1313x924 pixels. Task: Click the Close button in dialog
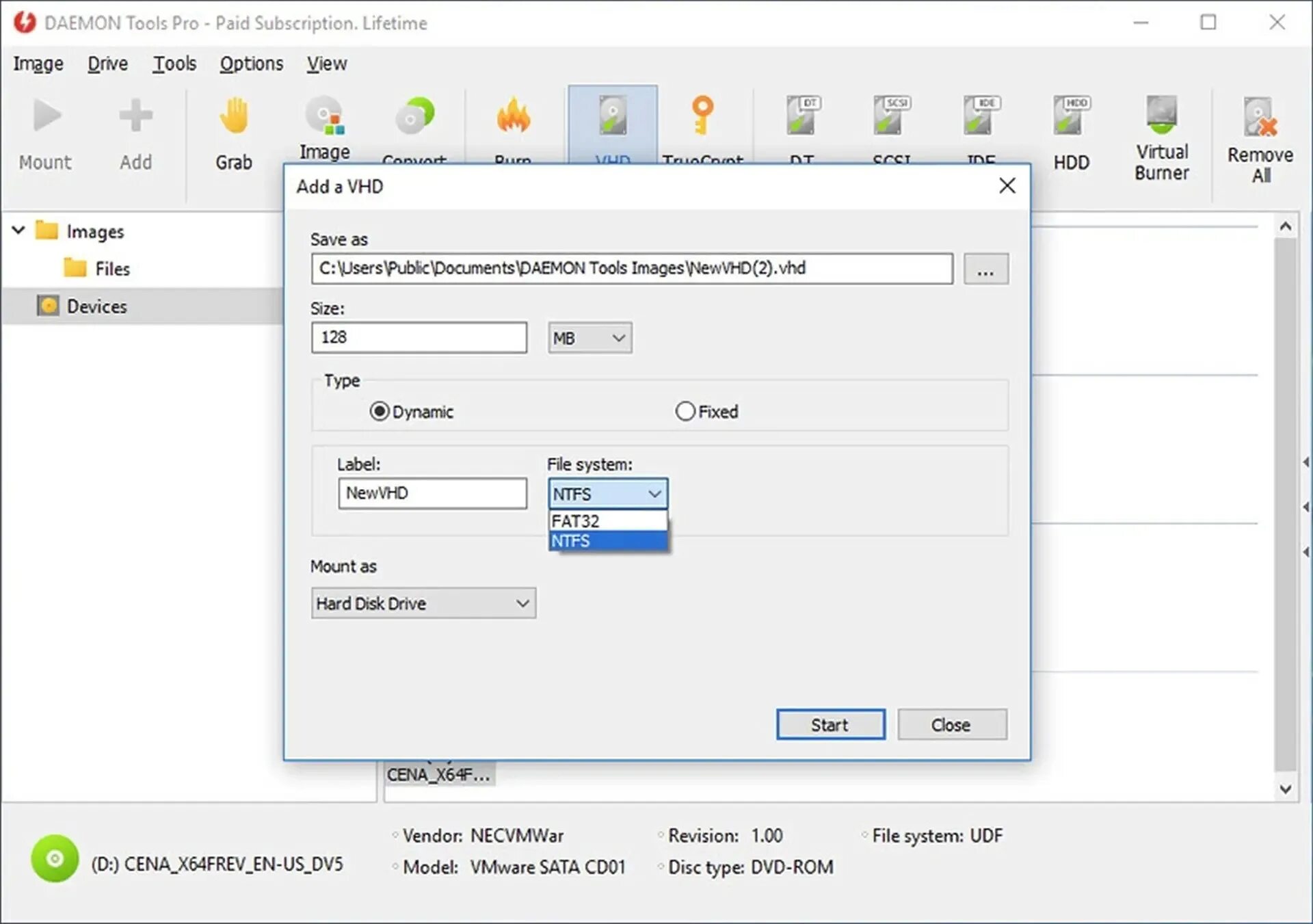click(x=951, y=724)
